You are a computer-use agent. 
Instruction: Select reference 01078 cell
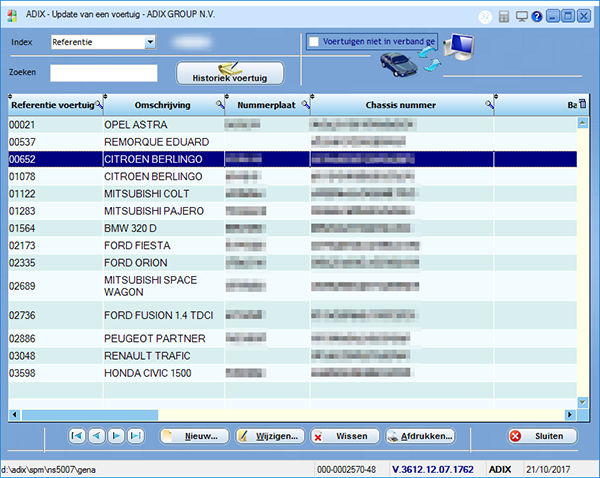click(x=55, y=176)
